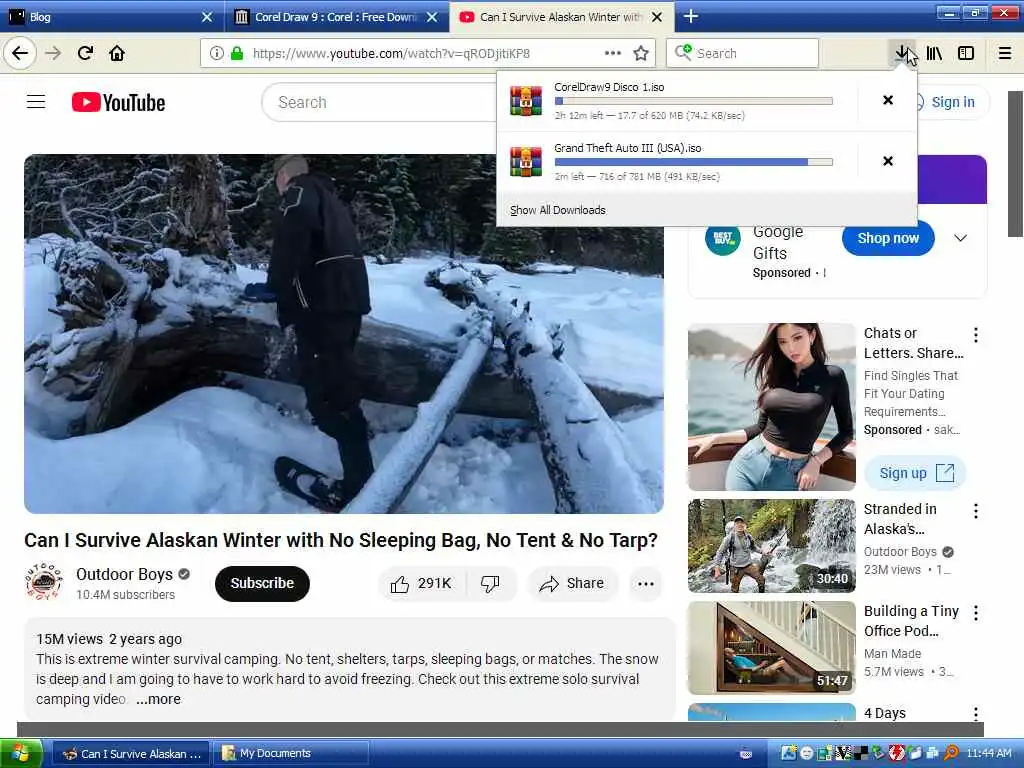Go back to the previous page
This screenshot has width=1024, height=768.
tap(20, 53)
